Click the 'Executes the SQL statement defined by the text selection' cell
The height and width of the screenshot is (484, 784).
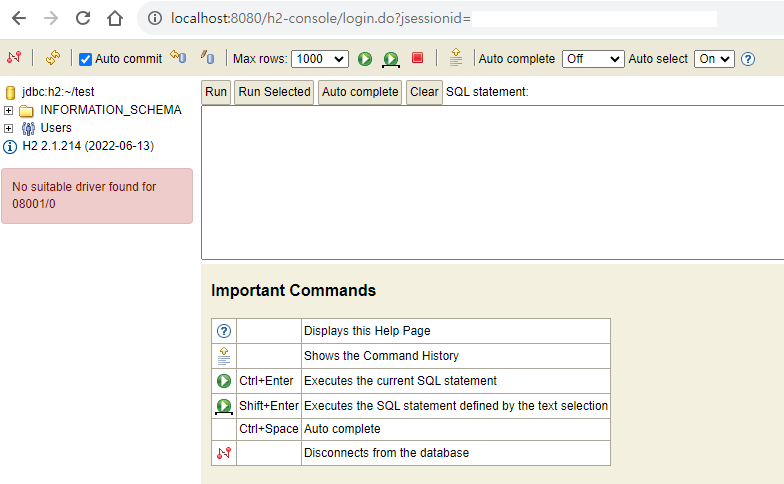coord(456,406)
